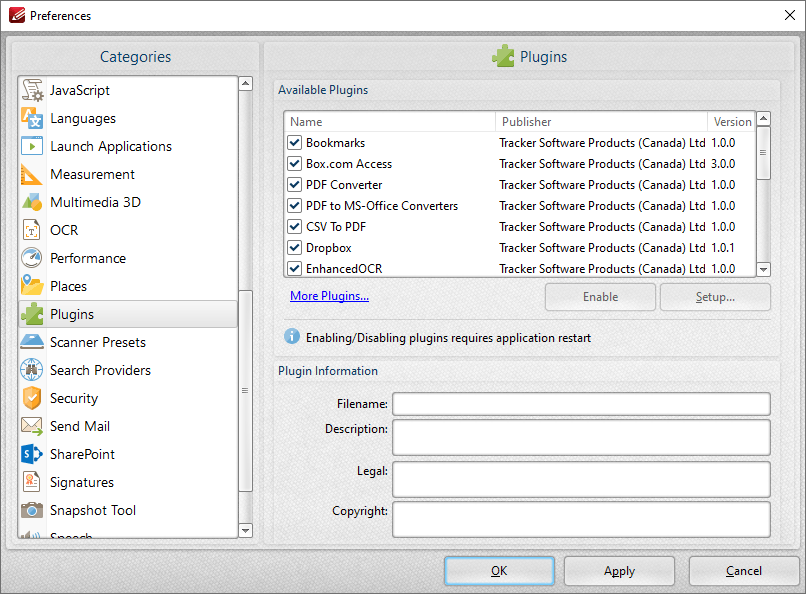Uncheck the Box.com Access plugin checkbox
The width and height of the screenshot is (806, 594).
tap(295, 163)
